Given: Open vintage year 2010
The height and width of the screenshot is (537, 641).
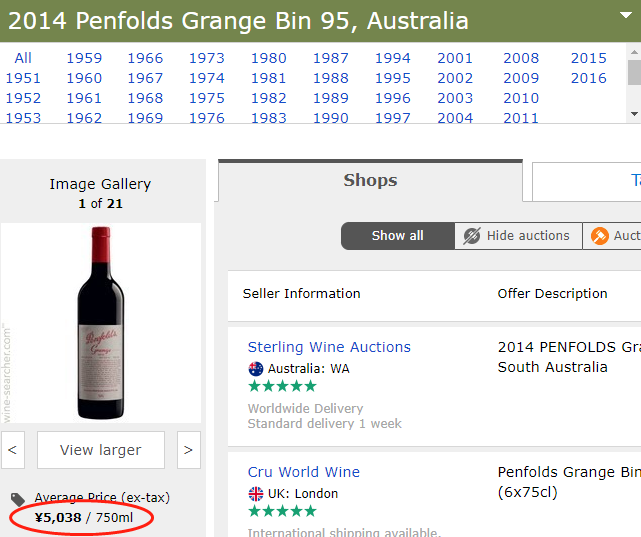Looking at the screenshot, I should 521,98.
